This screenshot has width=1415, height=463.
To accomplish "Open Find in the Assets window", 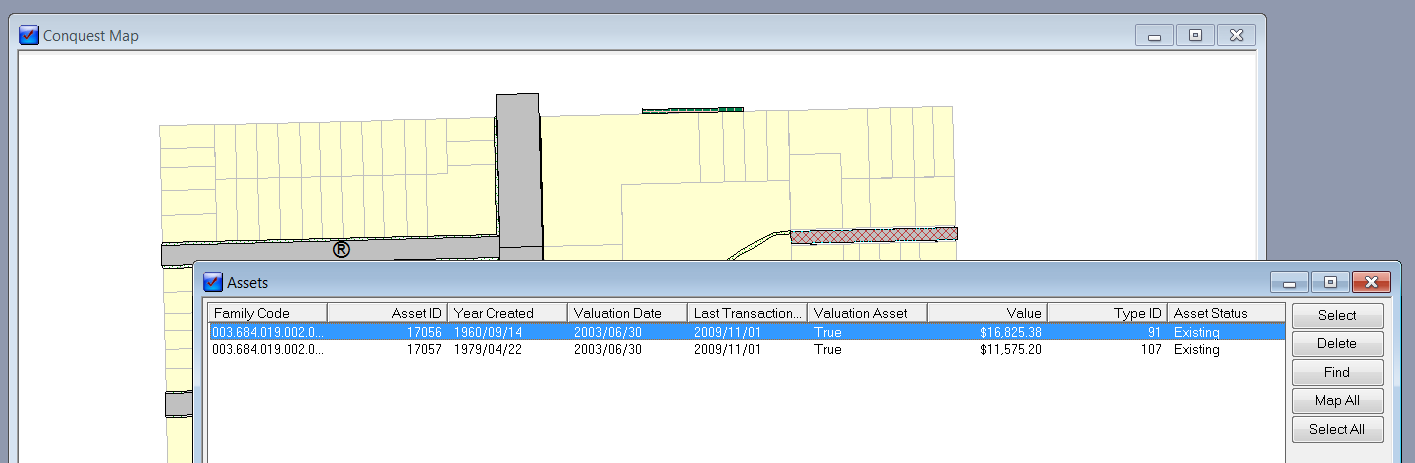I will (x=1337, y=372).
